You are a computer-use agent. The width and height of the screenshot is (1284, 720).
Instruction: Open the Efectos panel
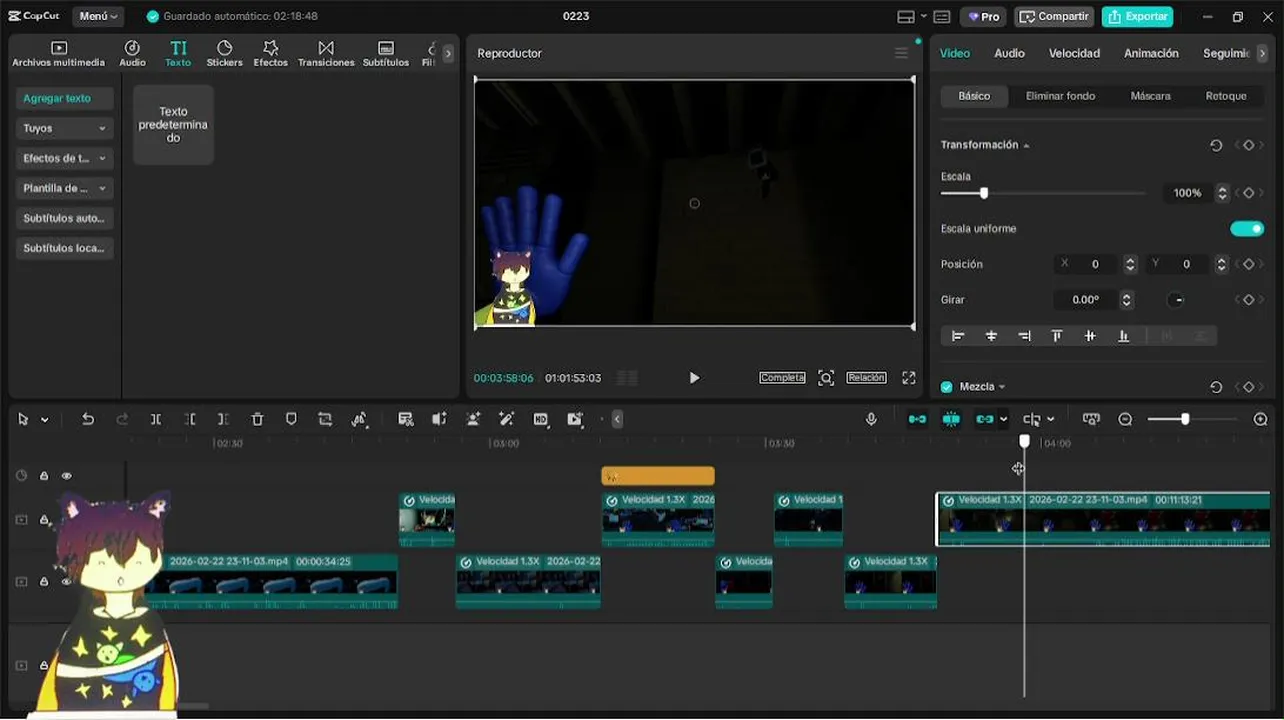click(x=270, y=54)
